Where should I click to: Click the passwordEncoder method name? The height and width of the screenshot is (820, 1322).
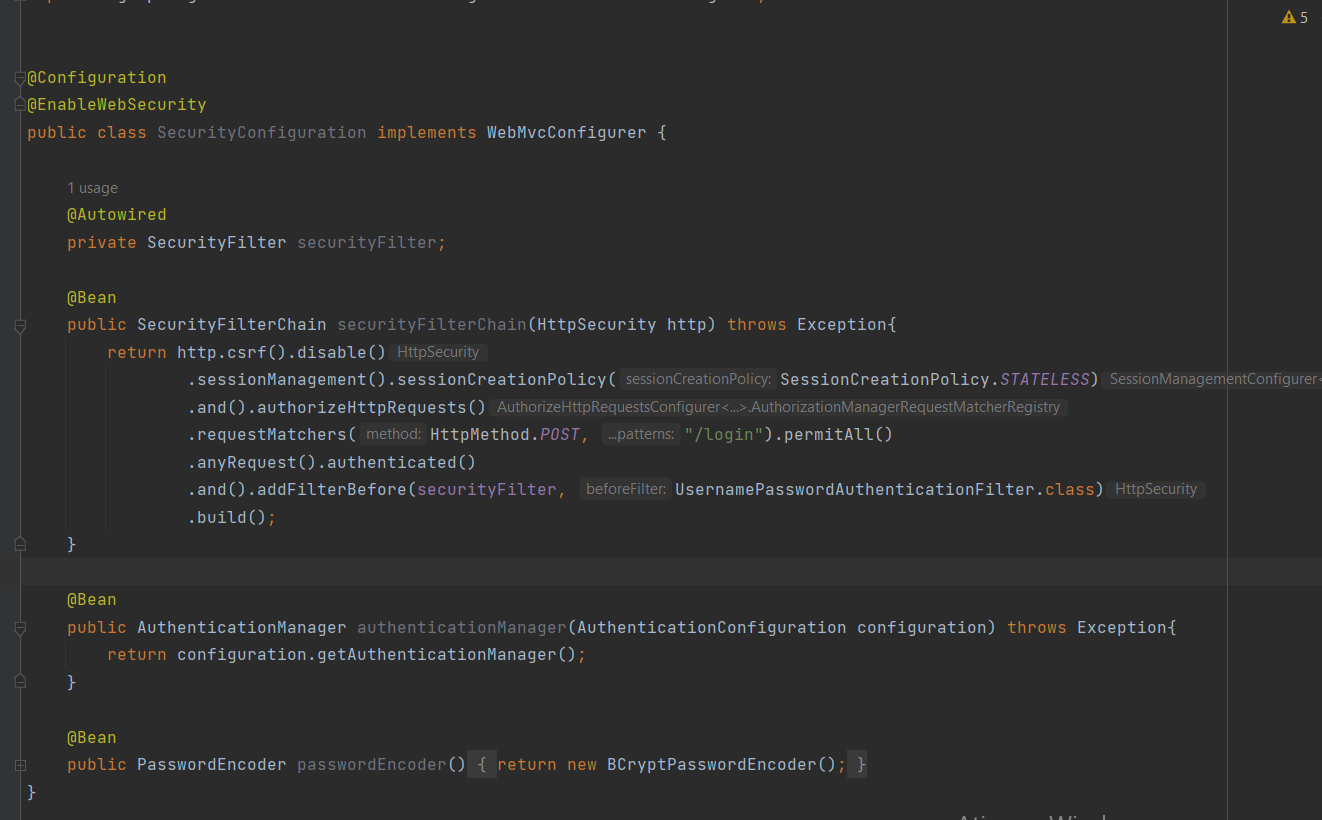click(x=372, y=765)
